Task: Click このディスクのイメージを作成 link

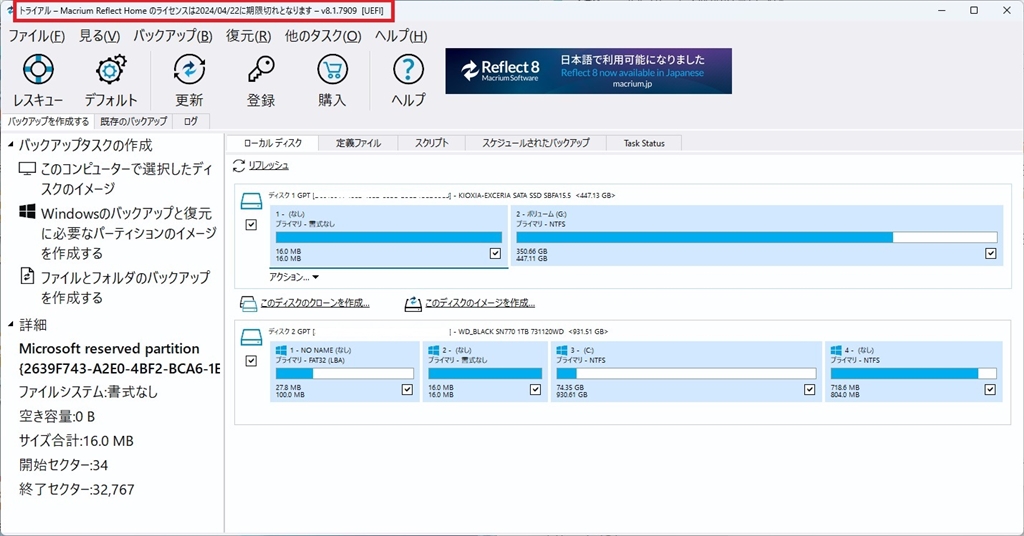Action: (x=480, y=304)
